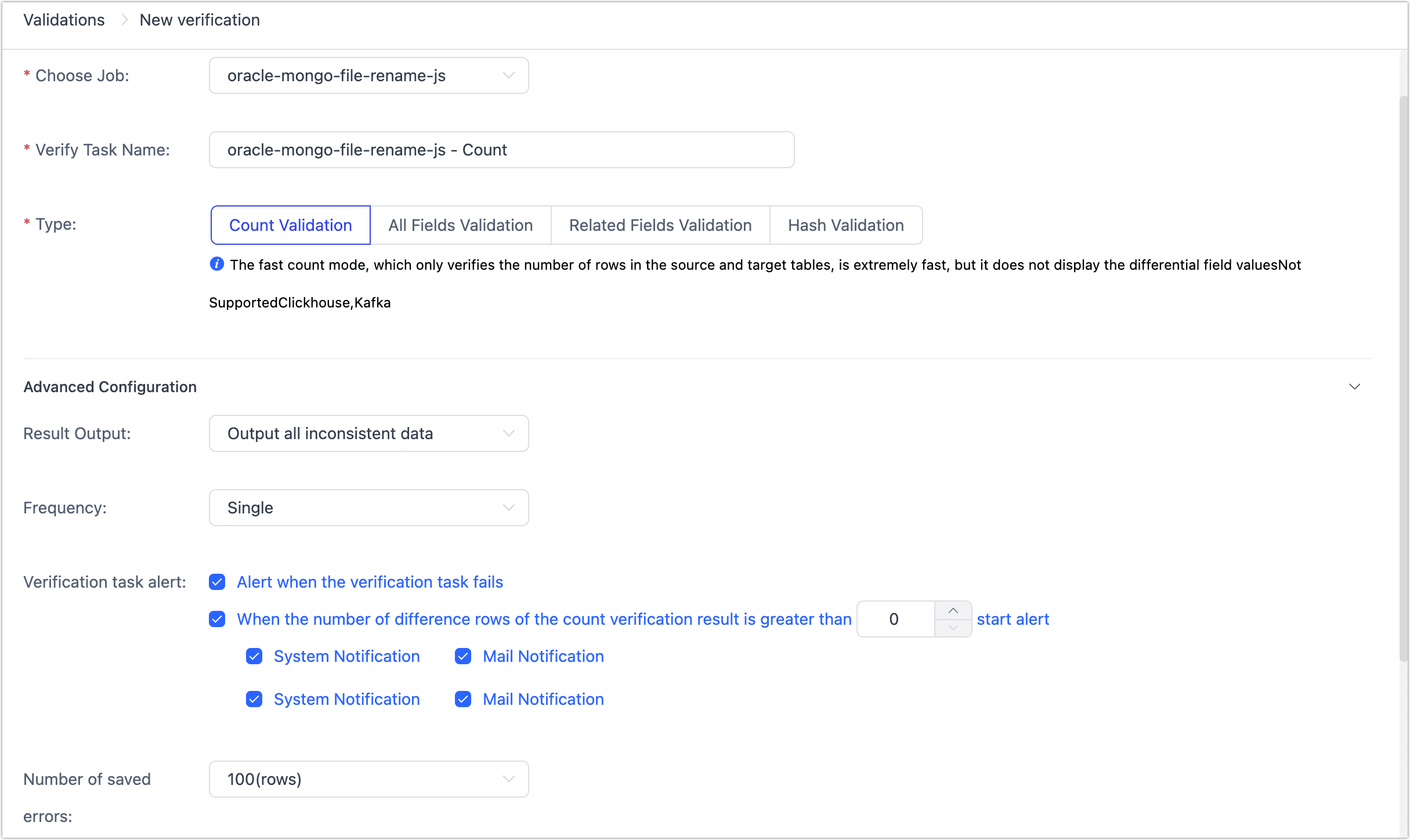1410x840 pixels.
Task: Disable the first System Notification checkbox
Action: tap(254, 656)
